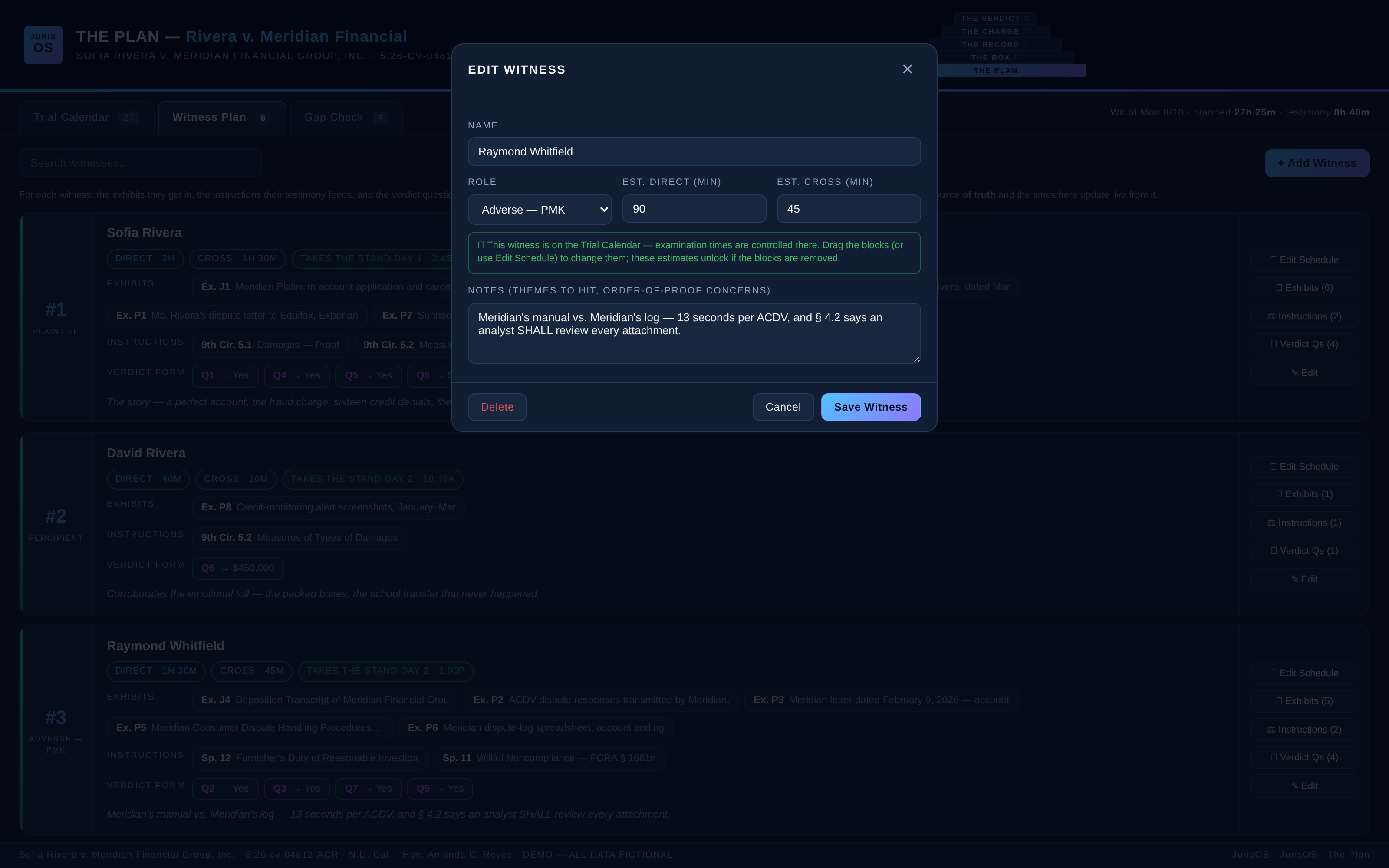Focus the Est. Direct minutes field
1389x868 pixels.
click(694, 209)
